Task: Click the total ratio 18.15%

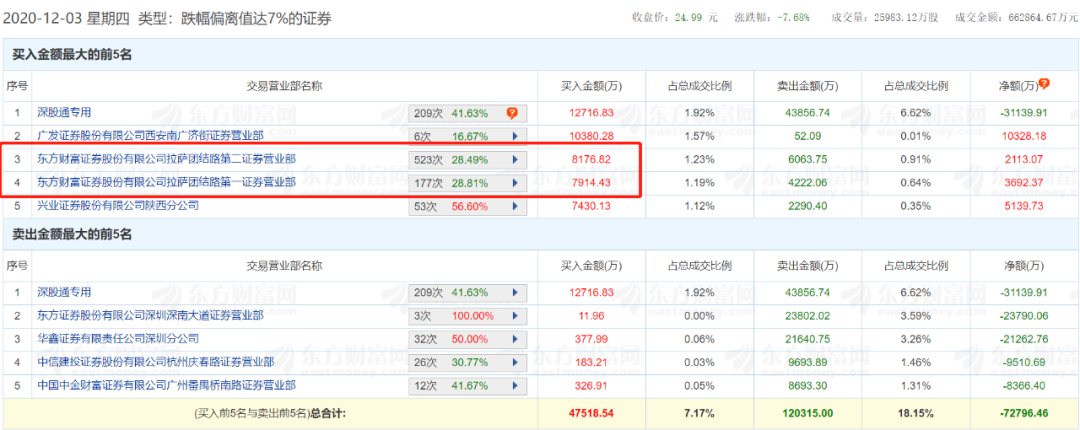Action: click(917, 413)
